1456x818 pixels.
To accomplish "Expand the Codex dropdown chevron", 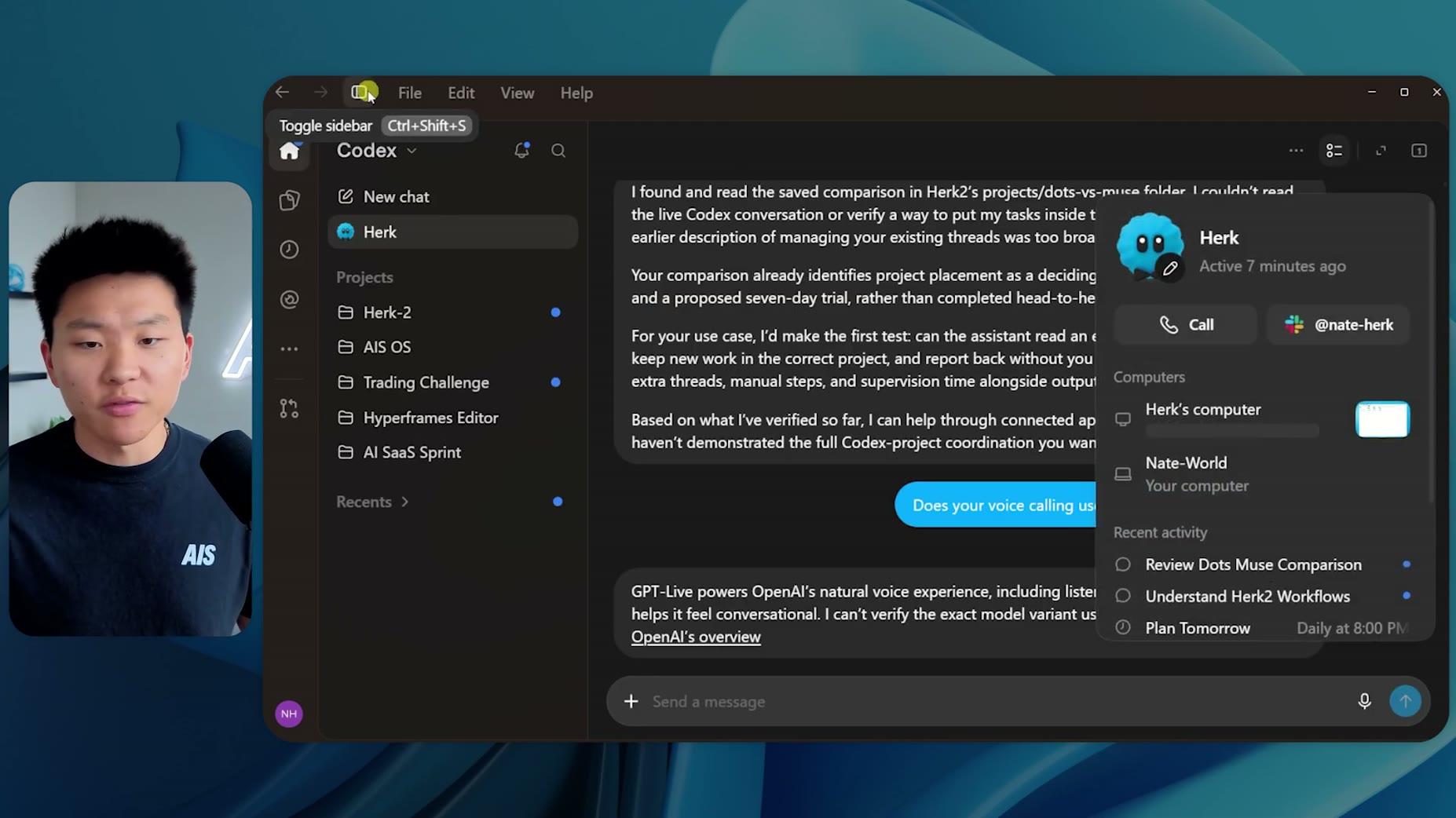I will click(412, 151).
